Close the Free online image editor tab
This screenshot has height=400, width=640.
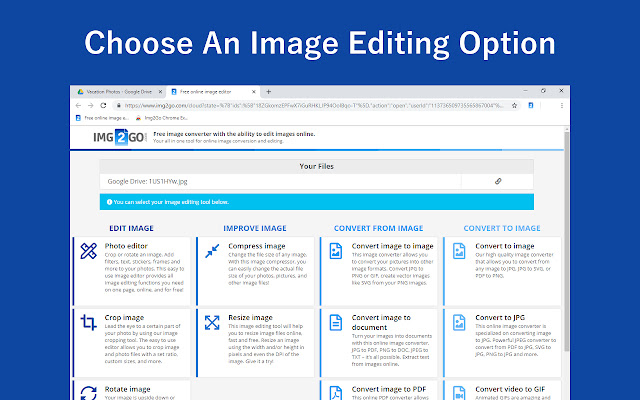[253, 92]
